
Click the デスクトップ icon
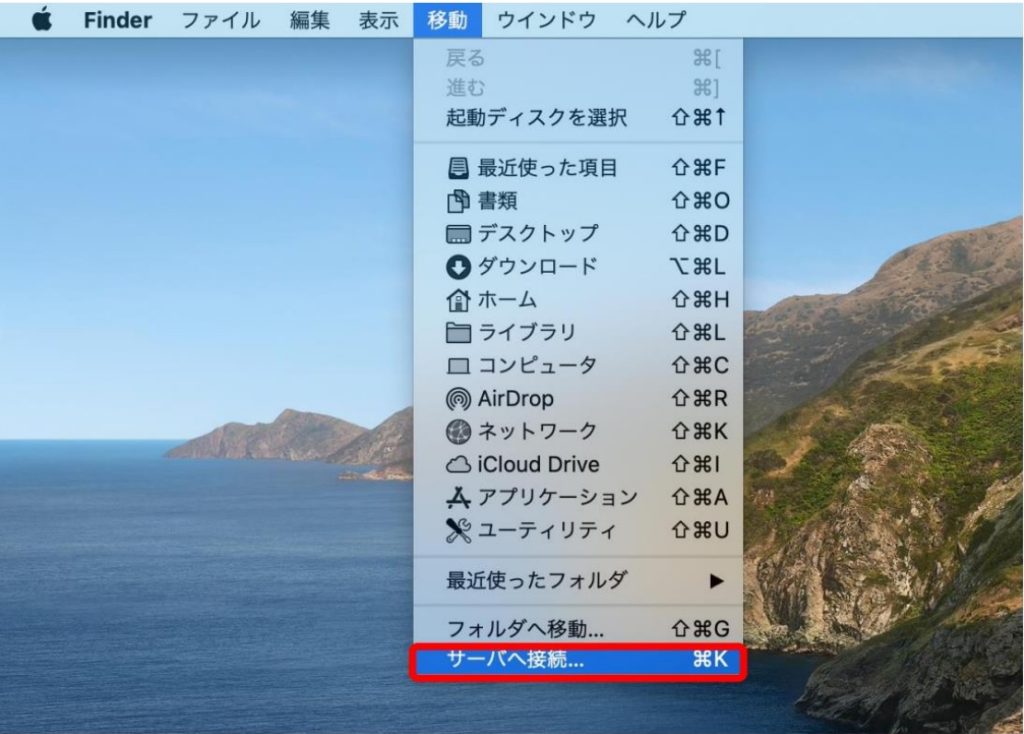458,234
